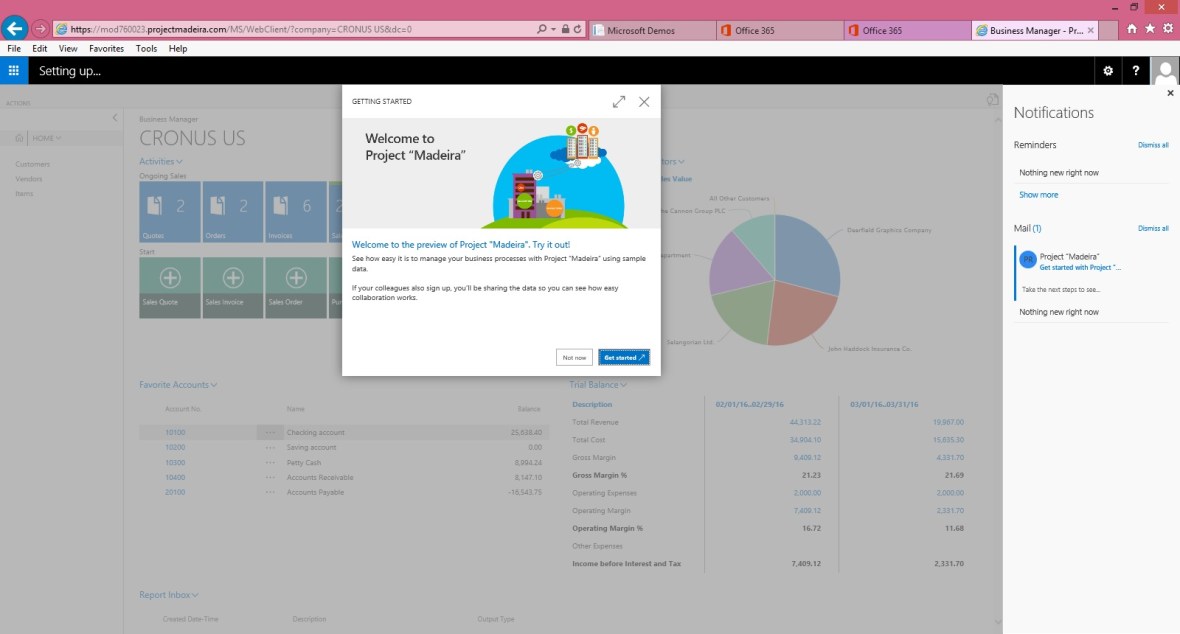The width and height of the screenshot is (1180, 634).
Task: Open the Project Madeira mail notification
Action: click(x=1080, y=262)
